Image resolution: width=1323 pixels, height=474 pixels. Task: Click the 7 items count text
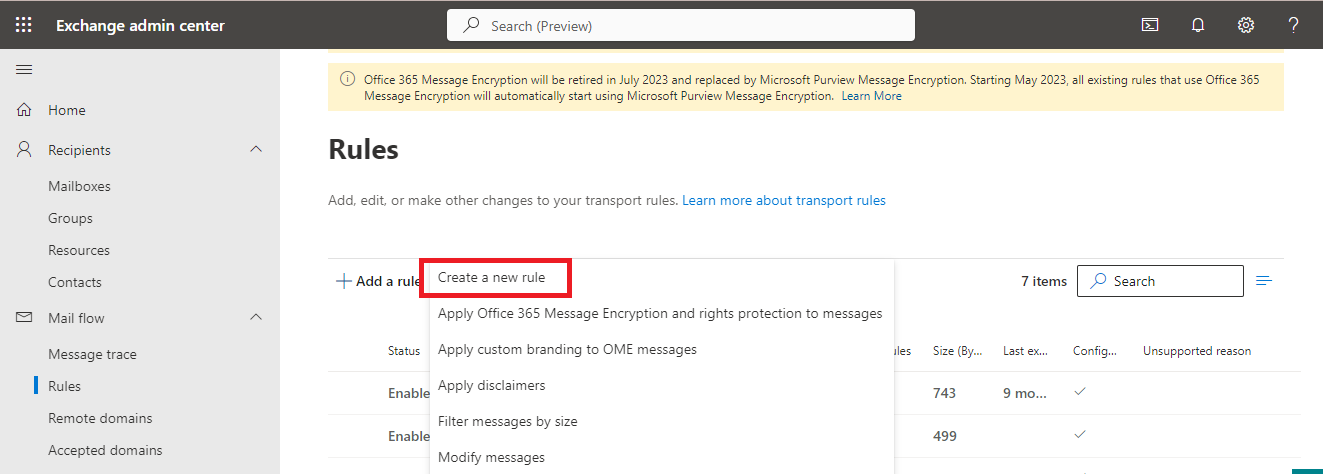point(1044,281)
